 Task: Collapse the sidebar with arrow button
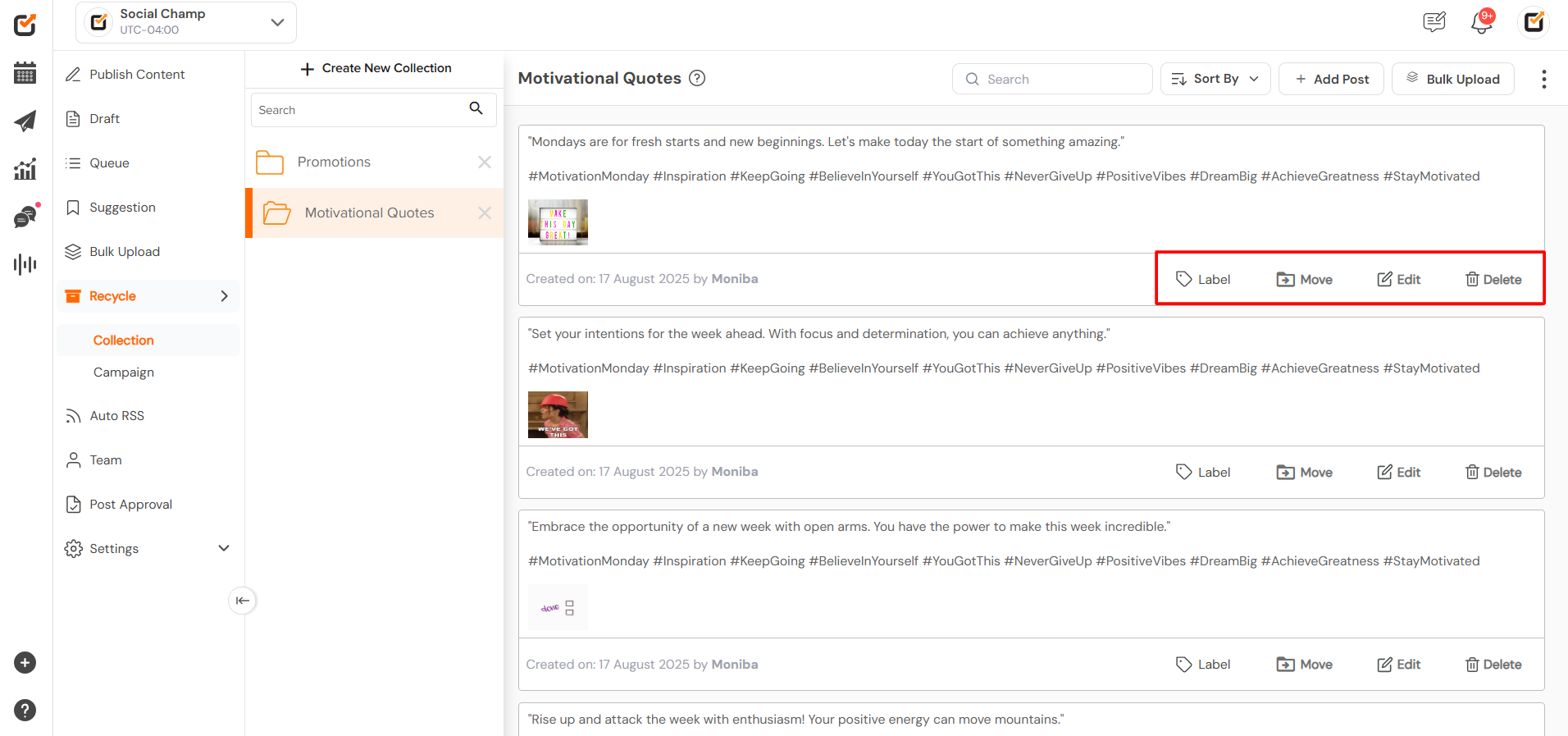(x=242, y=601)
